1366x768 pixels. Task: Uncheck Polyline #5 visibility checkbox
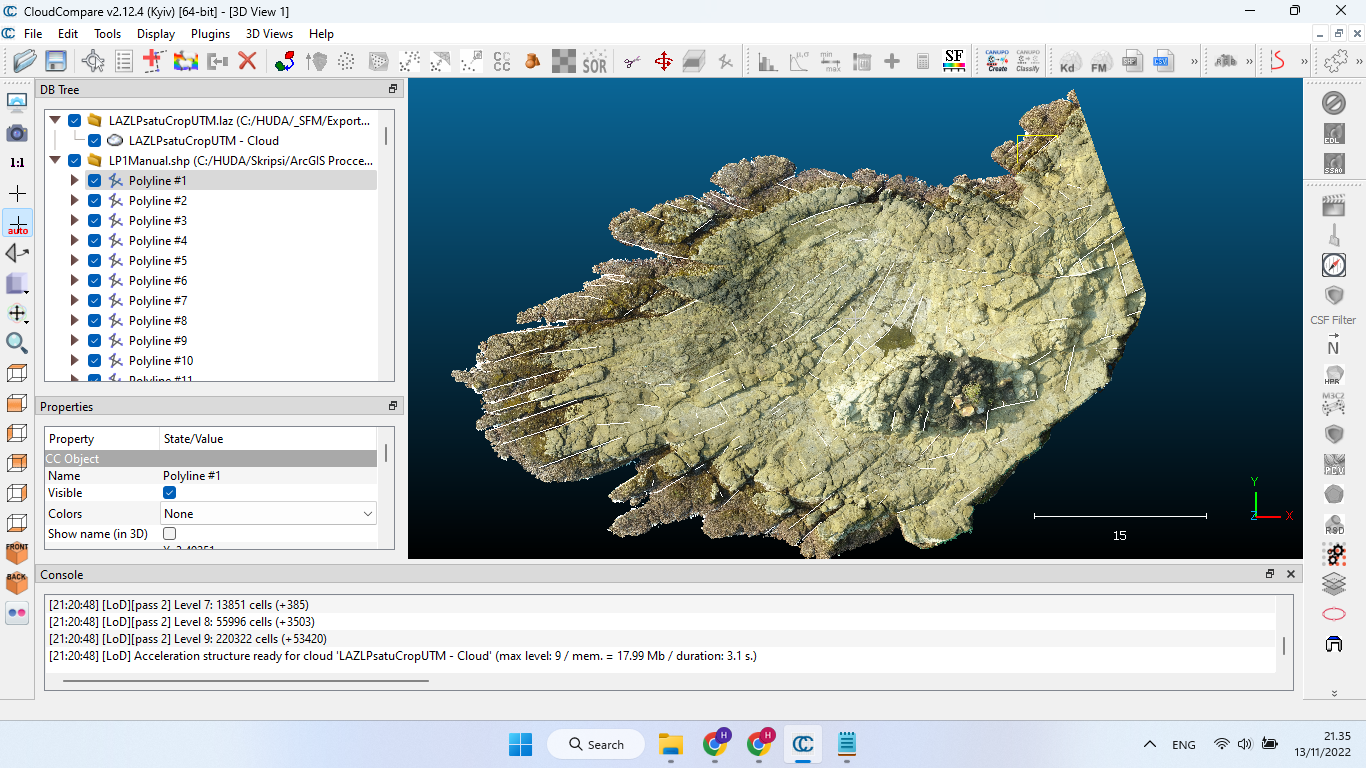point(94,260)
